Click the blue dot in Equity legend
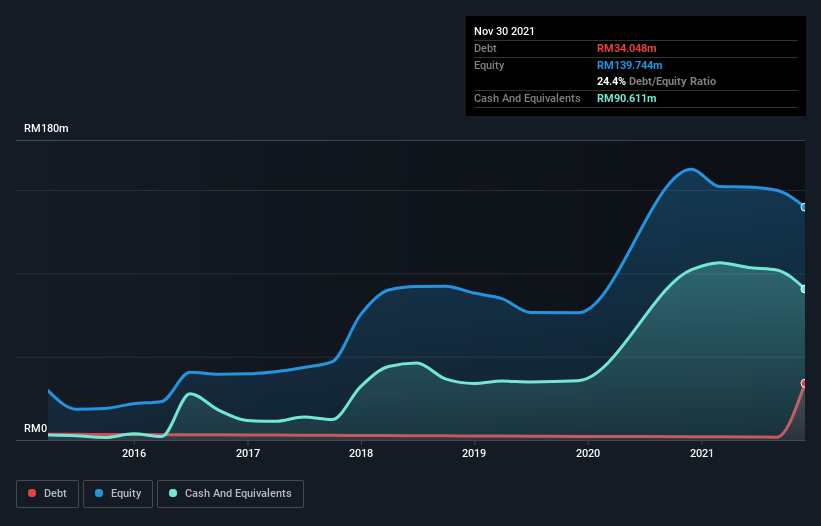The width and height of the screenshot is (821, 526). tap(99, 493)
